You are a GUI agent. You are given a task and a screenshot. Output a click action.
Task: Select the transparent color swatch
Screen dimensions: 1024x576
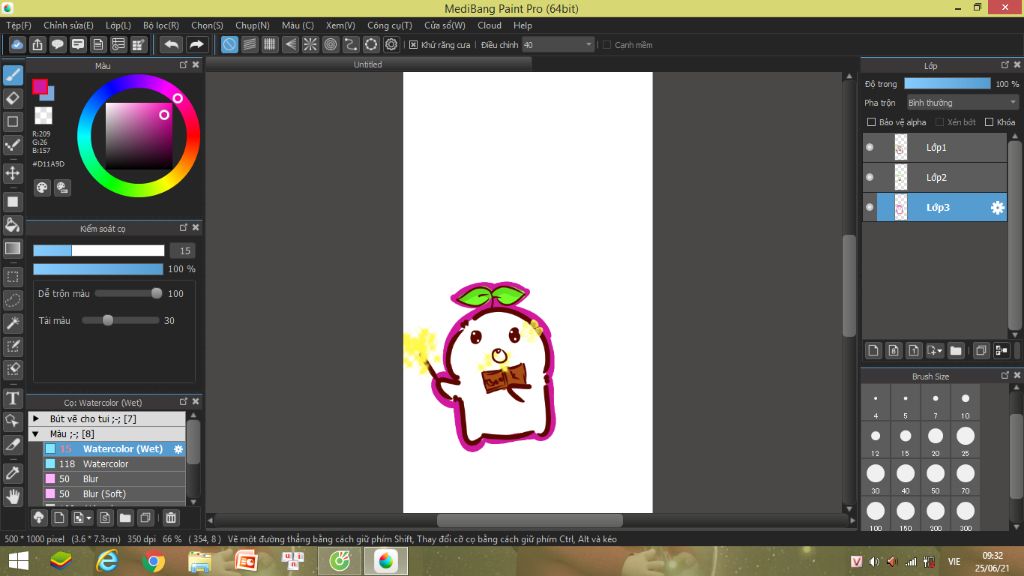(43, 116)
